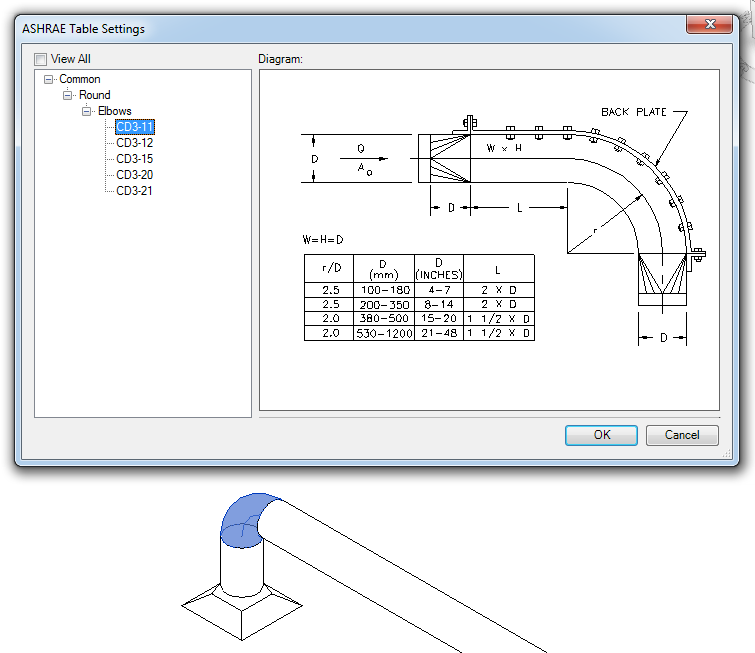755x653 pixels.
Task: Click the Common label in tree
Action: coord(79,79)
